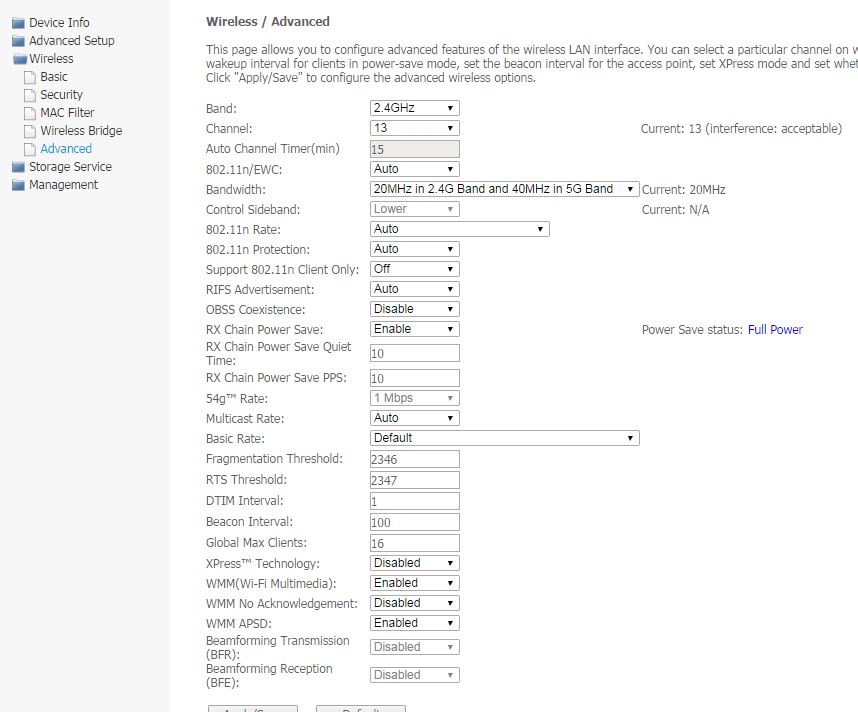
Task: Open the XPress Technology dropdown
Action: (415, 563)
